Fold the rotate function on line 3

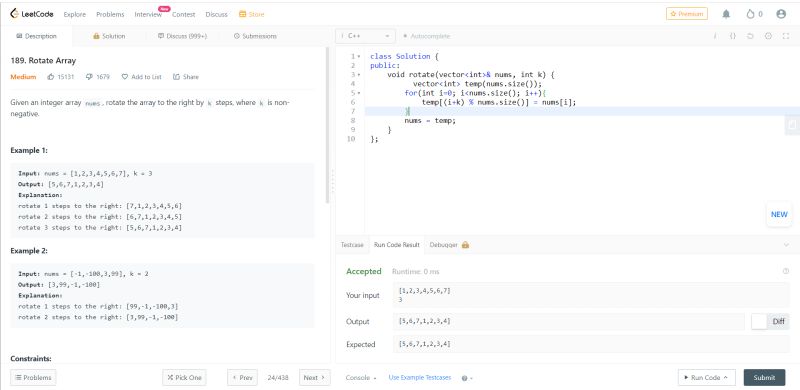(359, 75)
